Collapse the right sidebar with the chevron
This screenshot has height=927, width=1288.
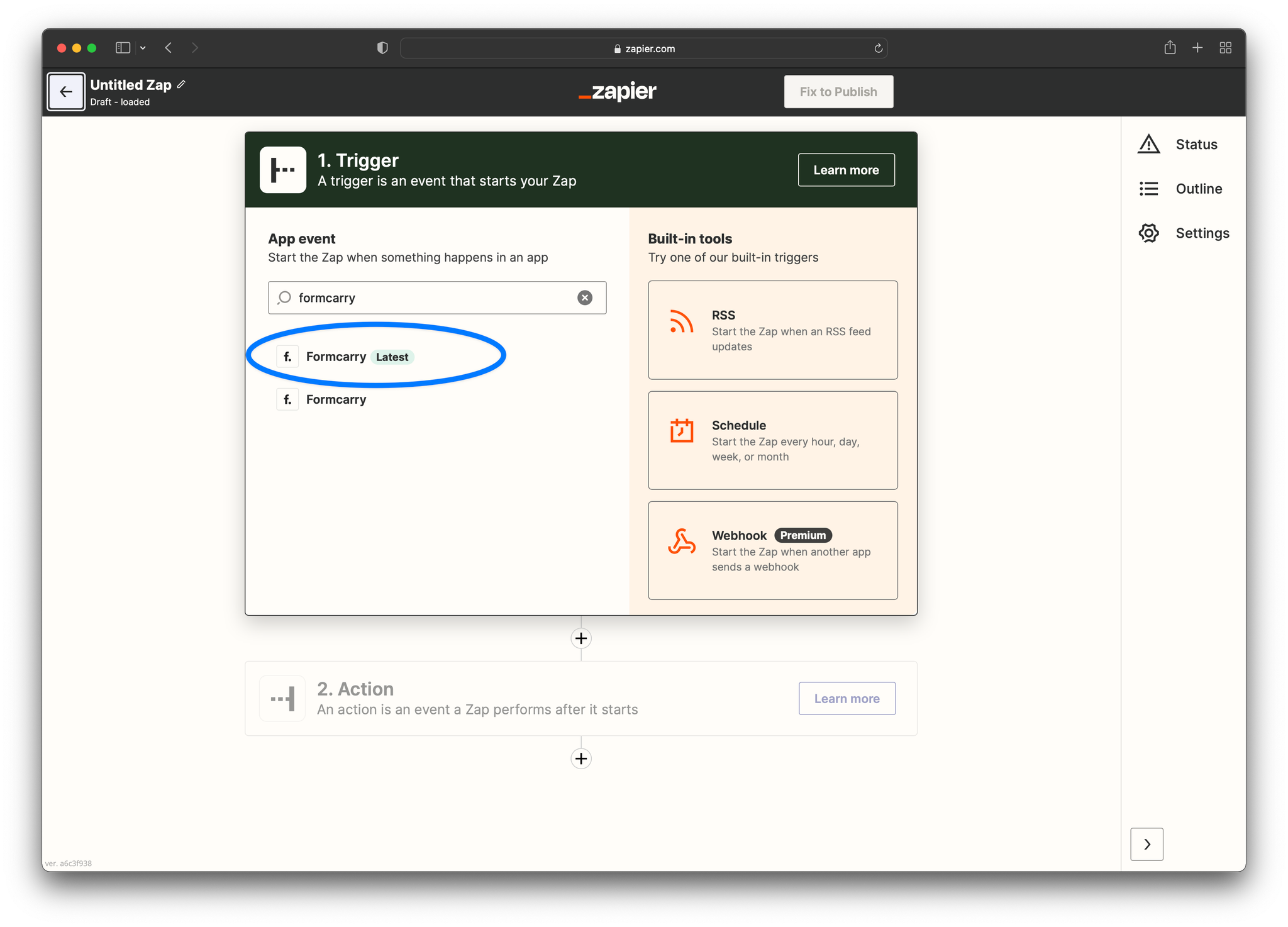[1146, 844]
